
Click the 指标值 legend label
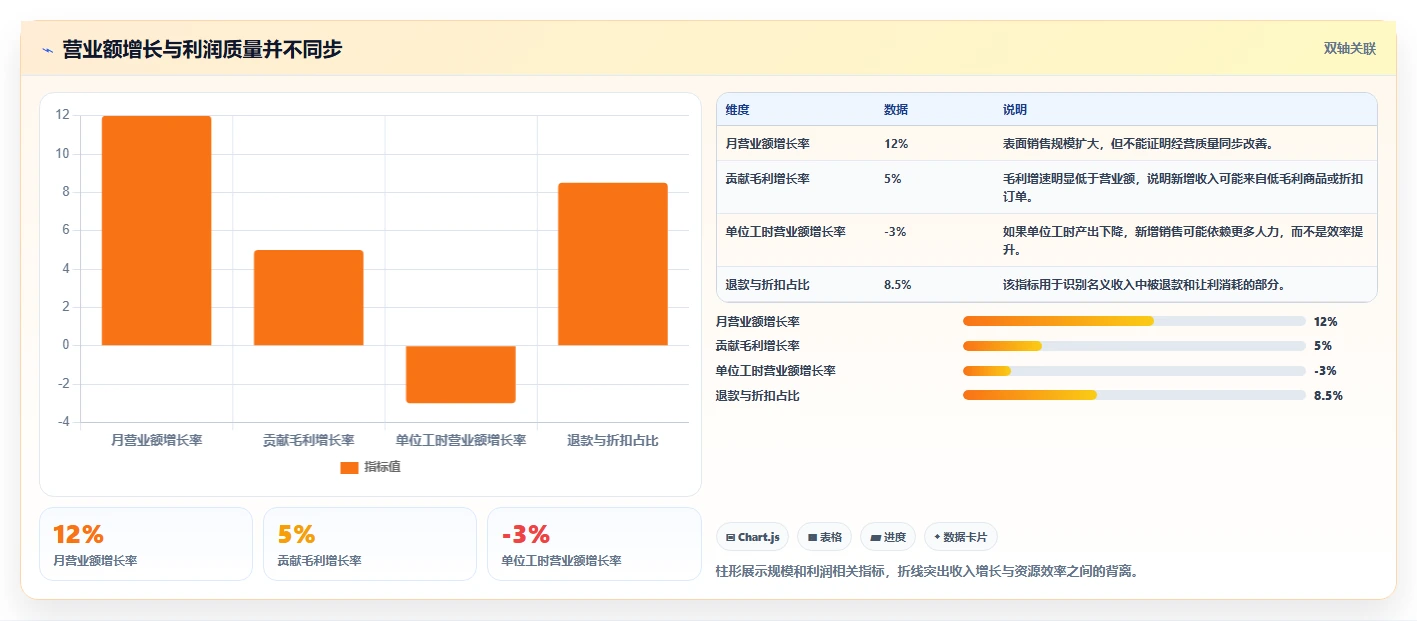coord(383,467)
